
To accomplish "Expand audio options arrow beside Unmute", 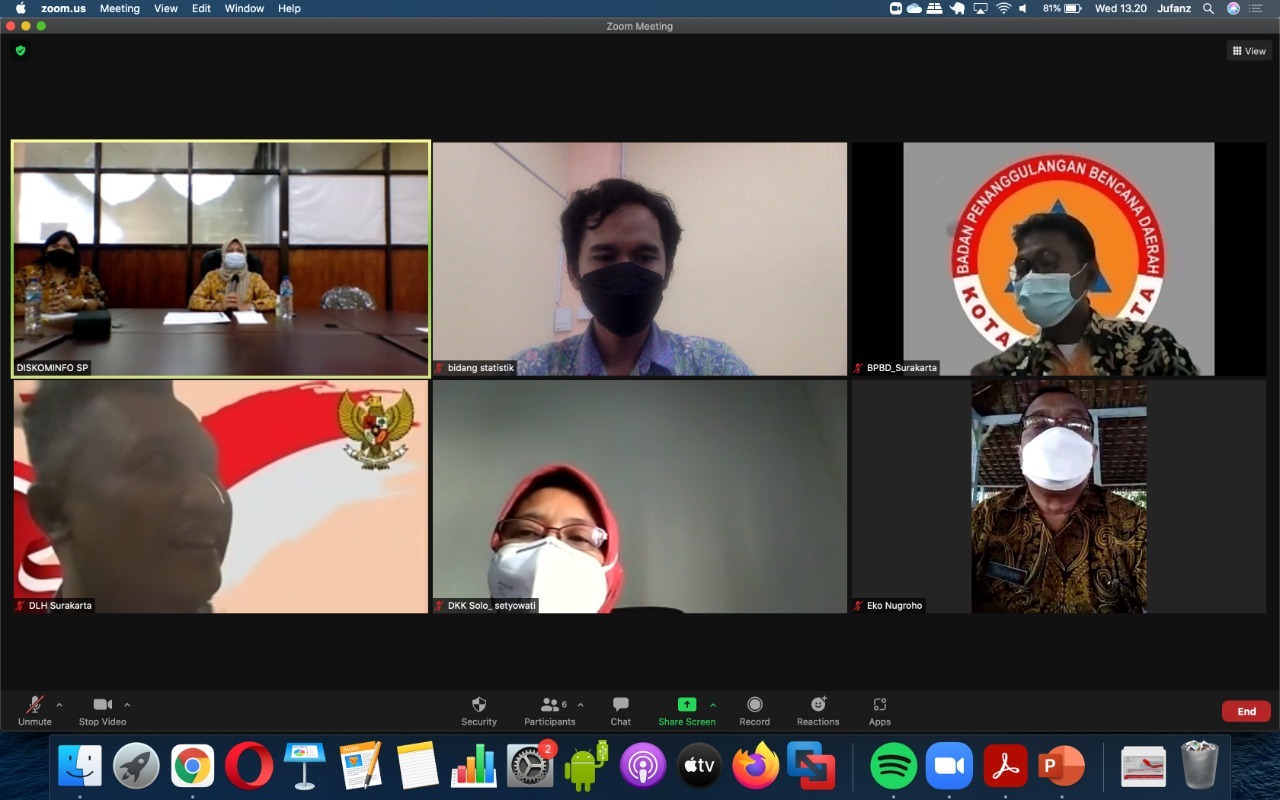I will pos(59,704).
